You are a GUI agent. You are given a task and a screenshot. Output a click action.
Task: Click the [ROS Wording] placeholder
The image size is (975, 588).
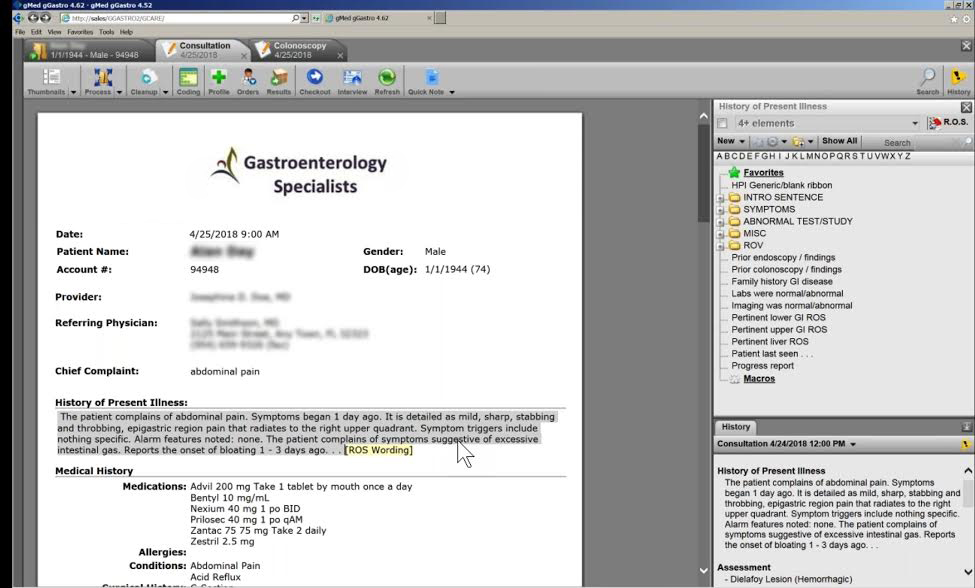[x=378, y=450]
